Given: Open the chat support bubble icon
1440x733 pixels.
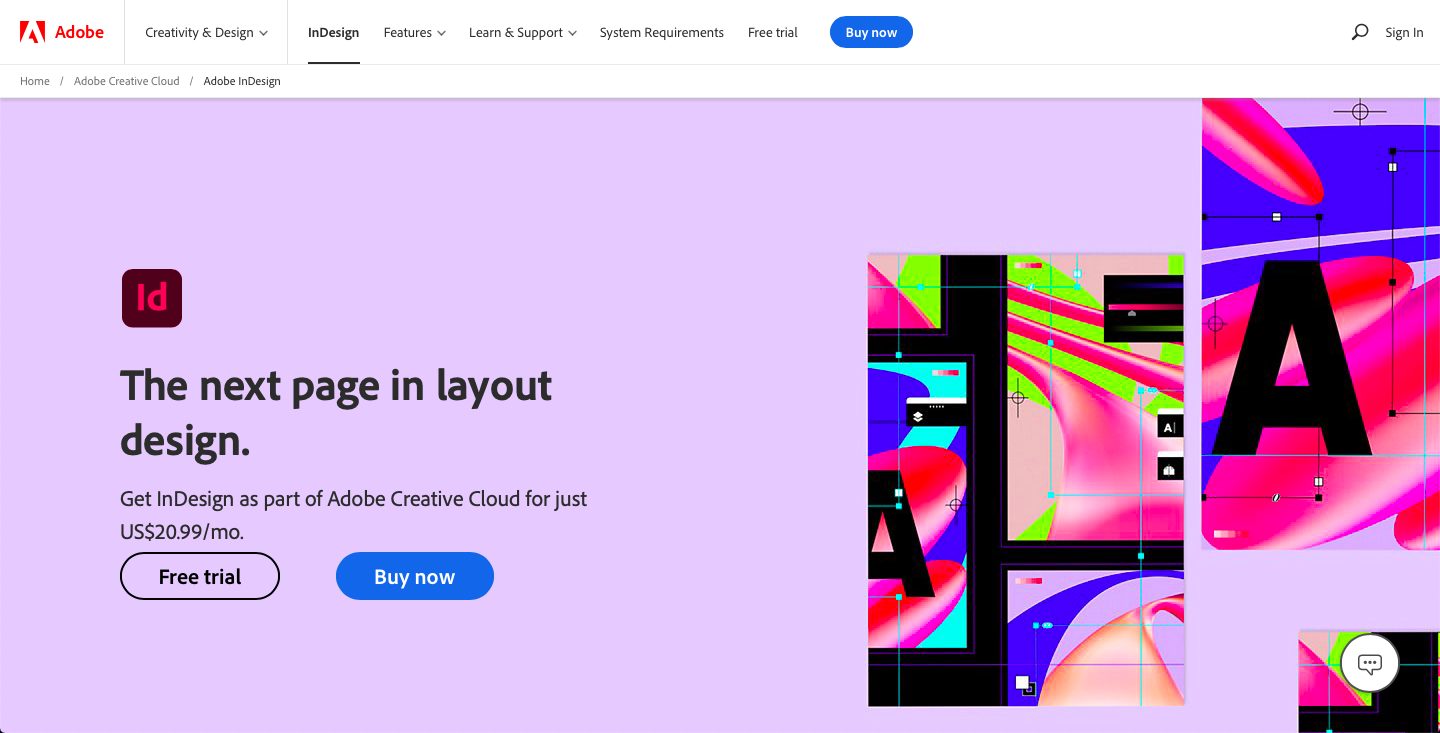Looking at the screenshot, I should (1370, 663).
